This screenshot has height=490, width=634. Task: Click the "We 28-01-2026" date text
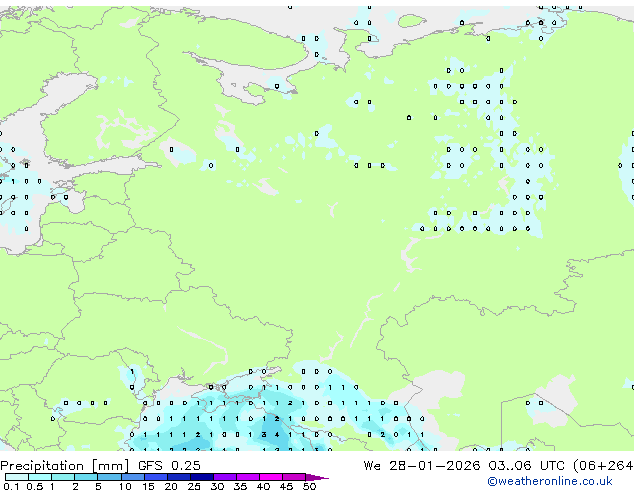pyautogui.click(x=422, y=465)
